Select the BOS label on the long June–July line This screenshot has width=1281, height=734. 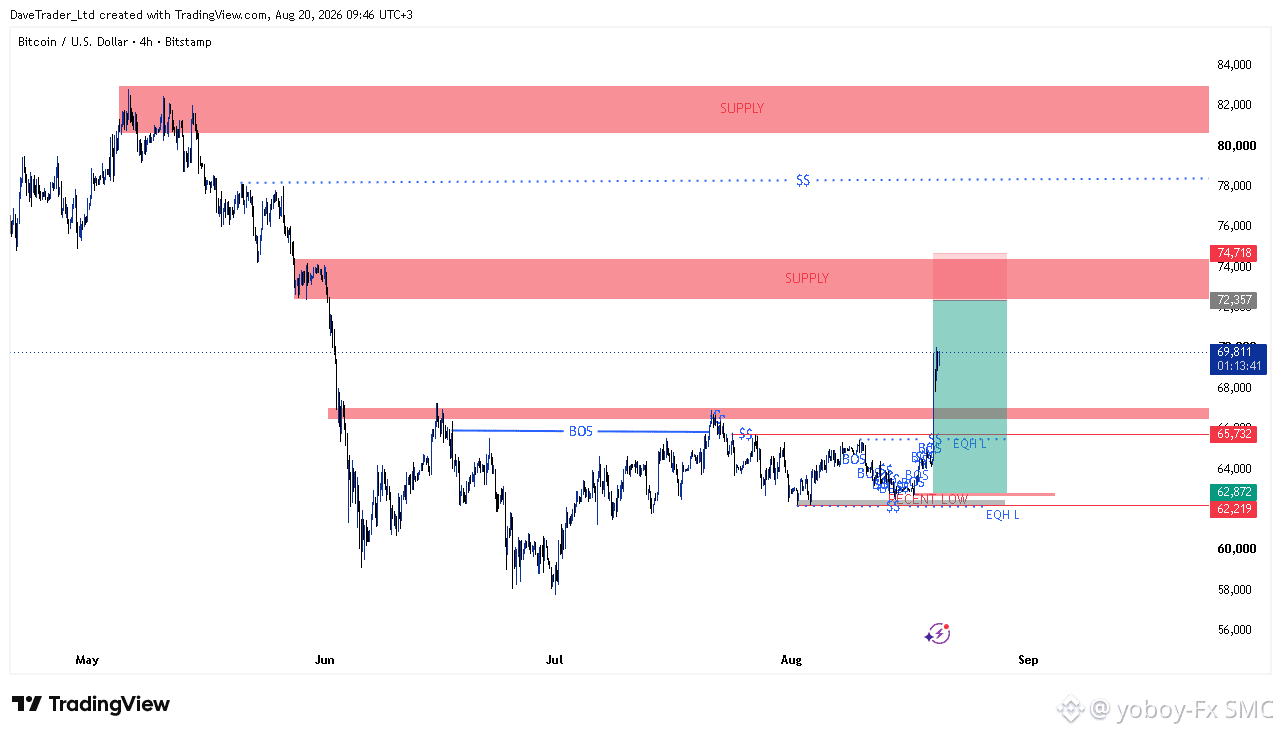580,431
